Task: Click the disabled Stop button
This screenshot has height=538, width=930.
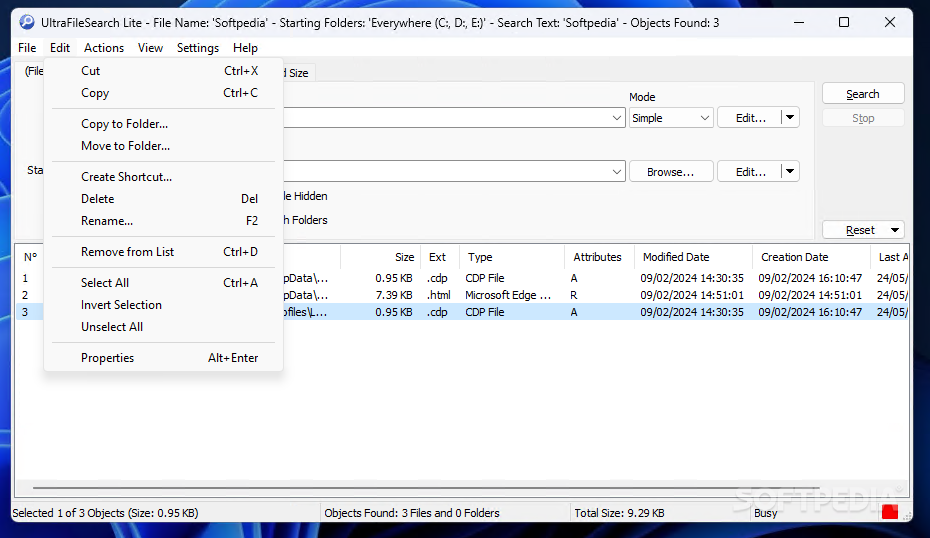Action: coord(863,118)
